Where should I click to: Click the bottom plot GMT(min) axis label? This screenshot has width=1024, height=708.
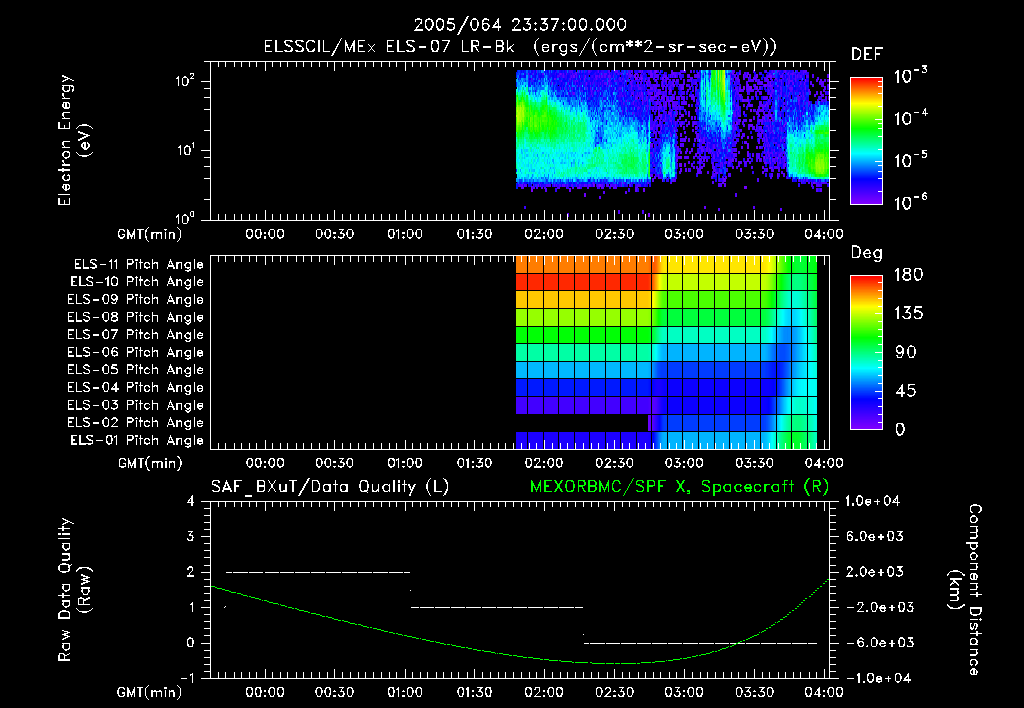click(150, 693)
